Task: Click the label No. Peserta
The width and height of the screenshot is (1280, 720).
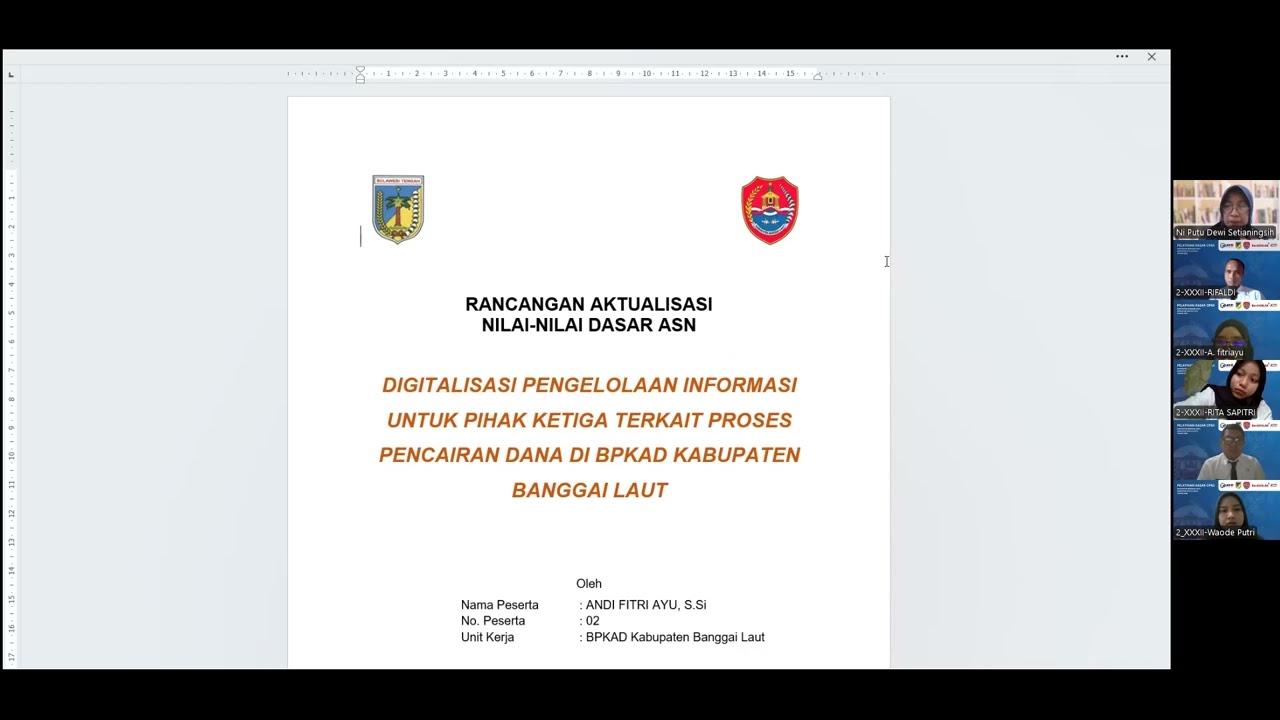Action: click(x=493, y=621)
